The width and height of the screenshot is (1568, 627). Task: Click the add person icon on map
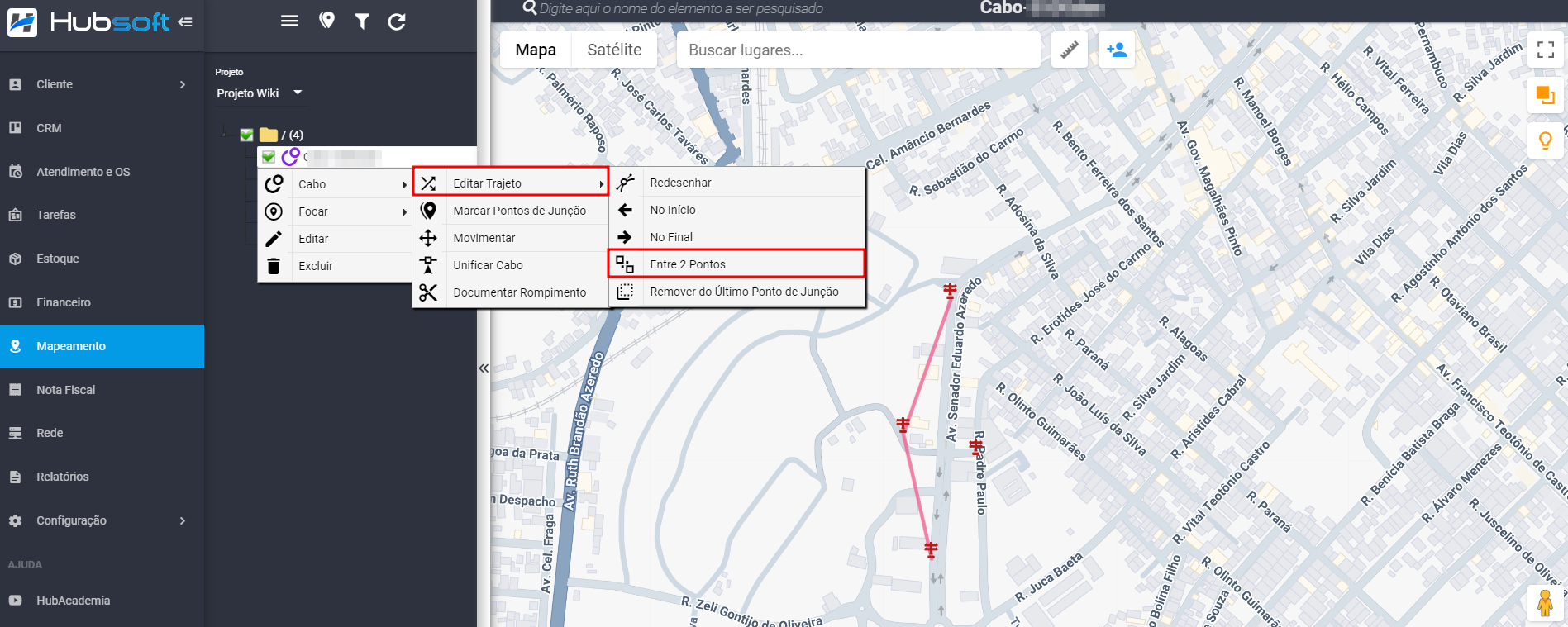point(1117,50)
